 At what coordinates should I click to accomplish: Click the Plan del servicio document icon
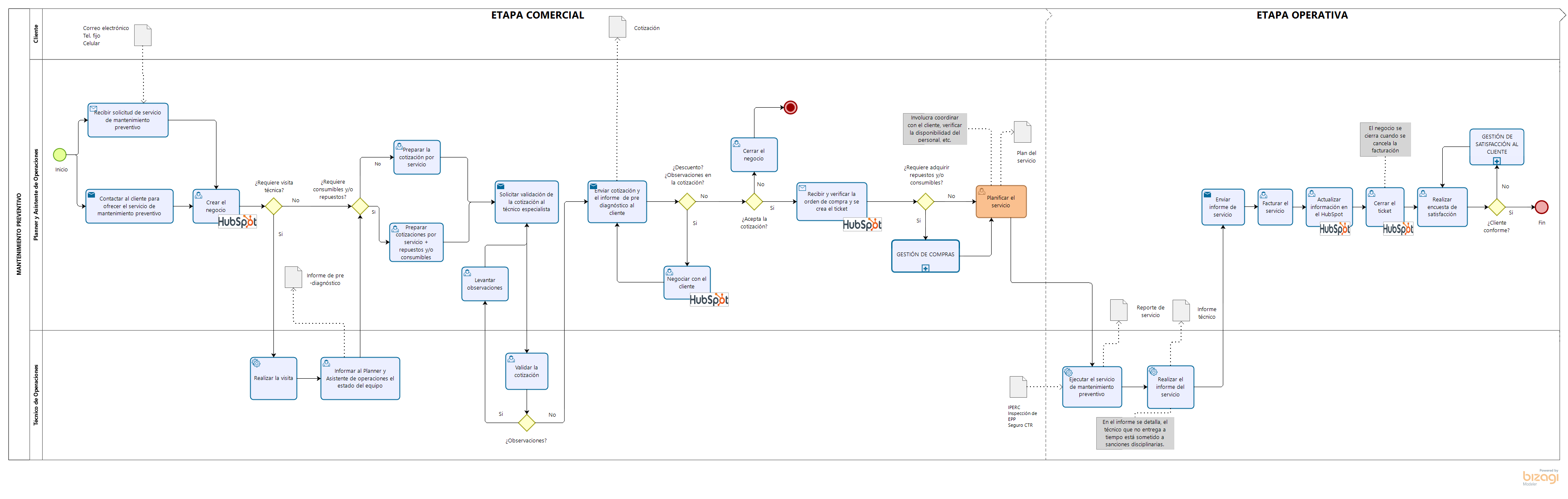[1022, 132]
